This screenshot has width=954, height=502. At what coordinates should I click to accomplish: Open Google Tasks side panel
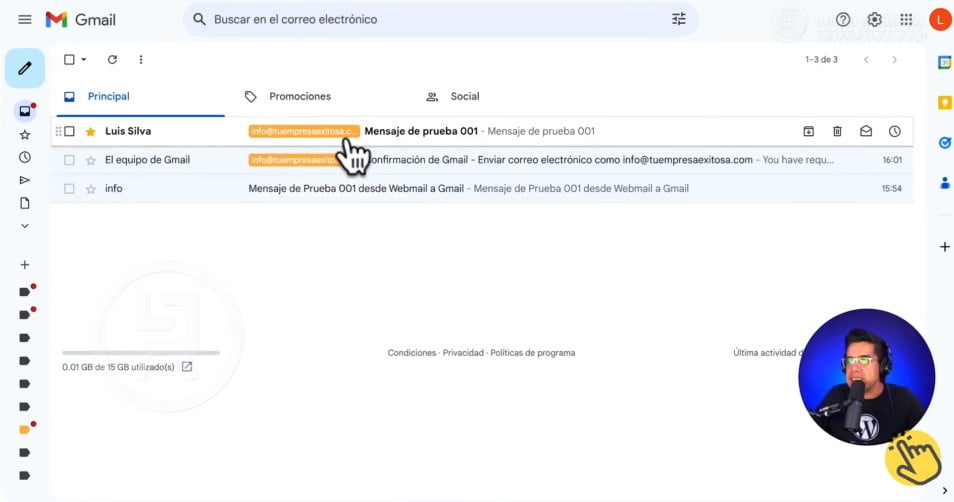[945, 142]
